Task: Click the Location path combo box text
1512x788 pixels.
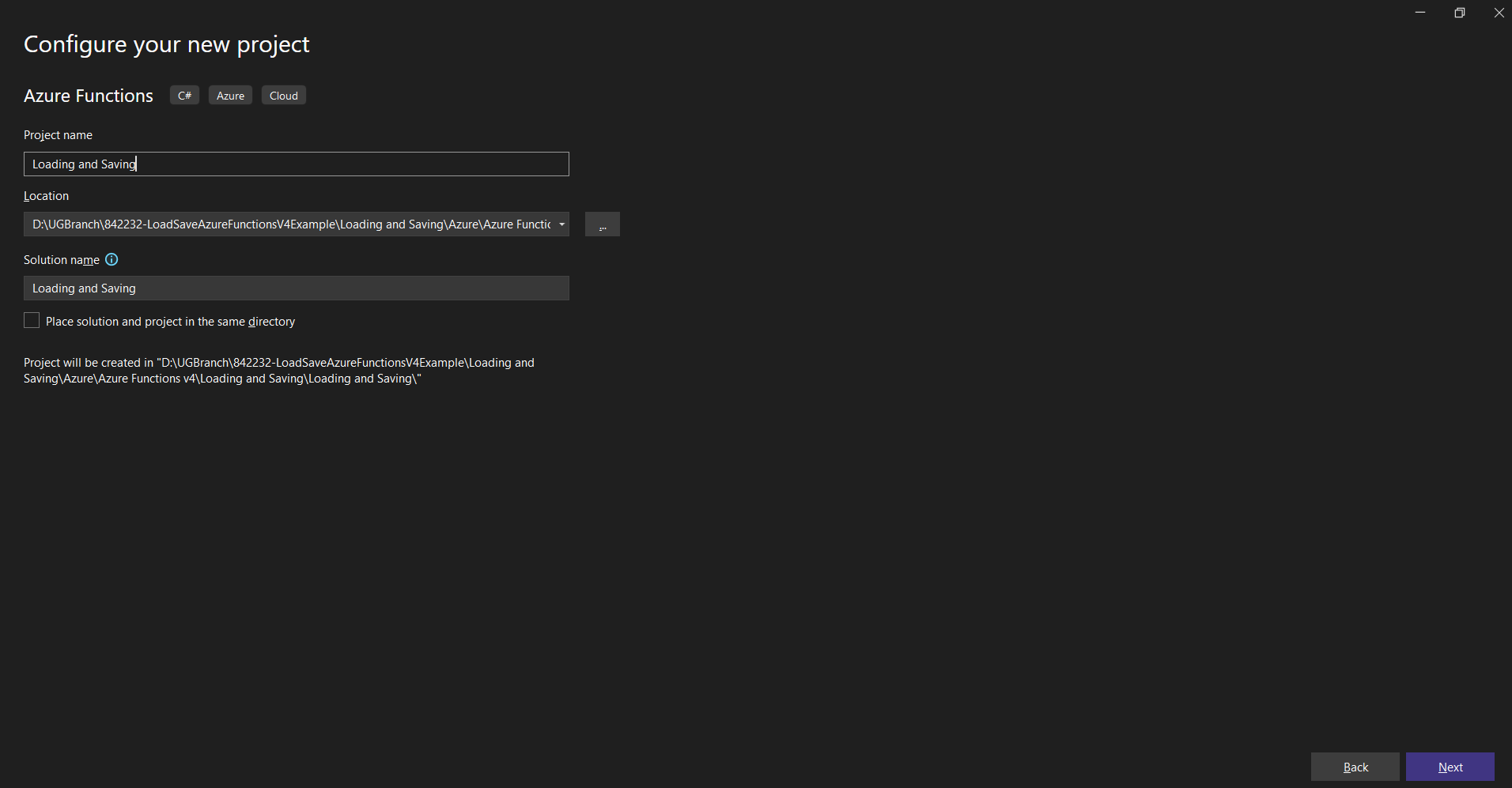Action: point(289,224)
